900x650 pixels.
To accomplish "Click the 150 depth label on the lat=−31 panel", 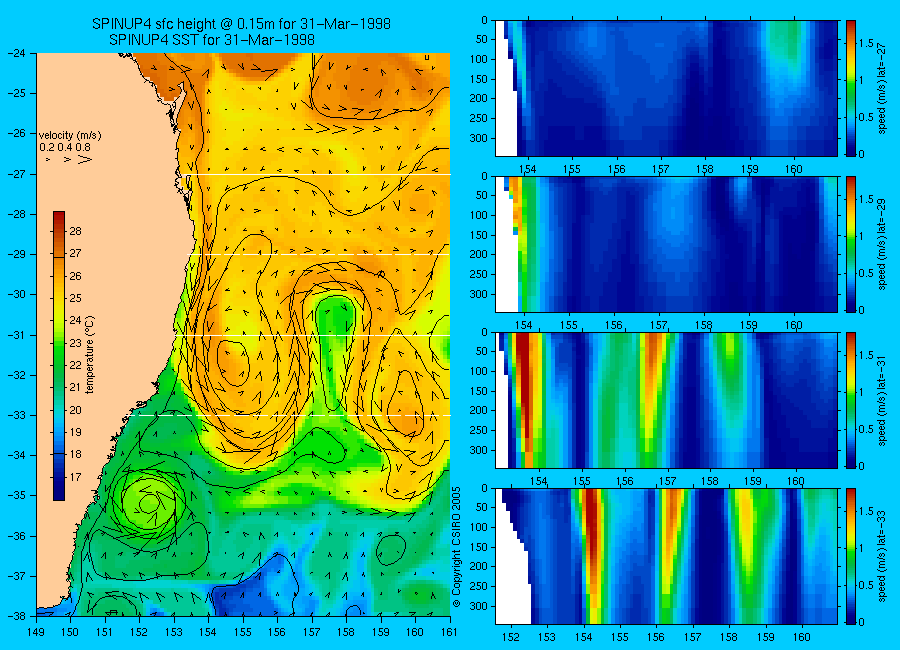I will point(479,391).
